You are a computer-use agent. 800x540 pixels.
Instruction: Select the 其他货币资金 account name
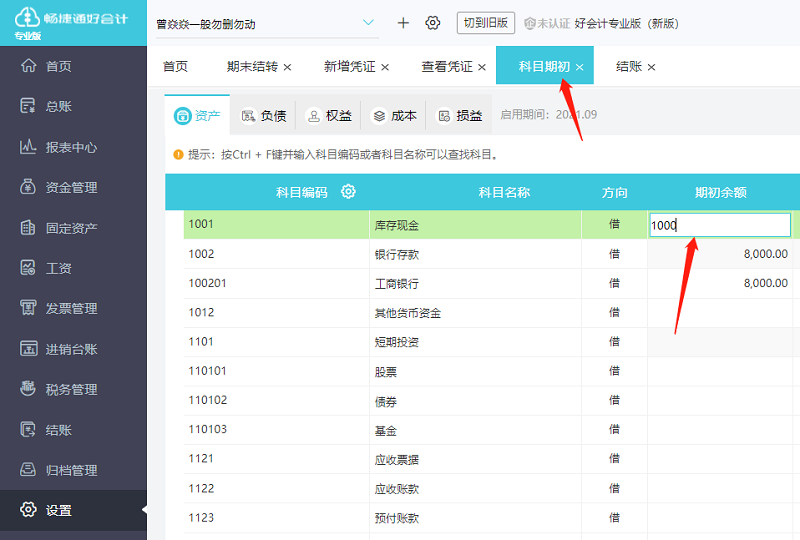407,313
